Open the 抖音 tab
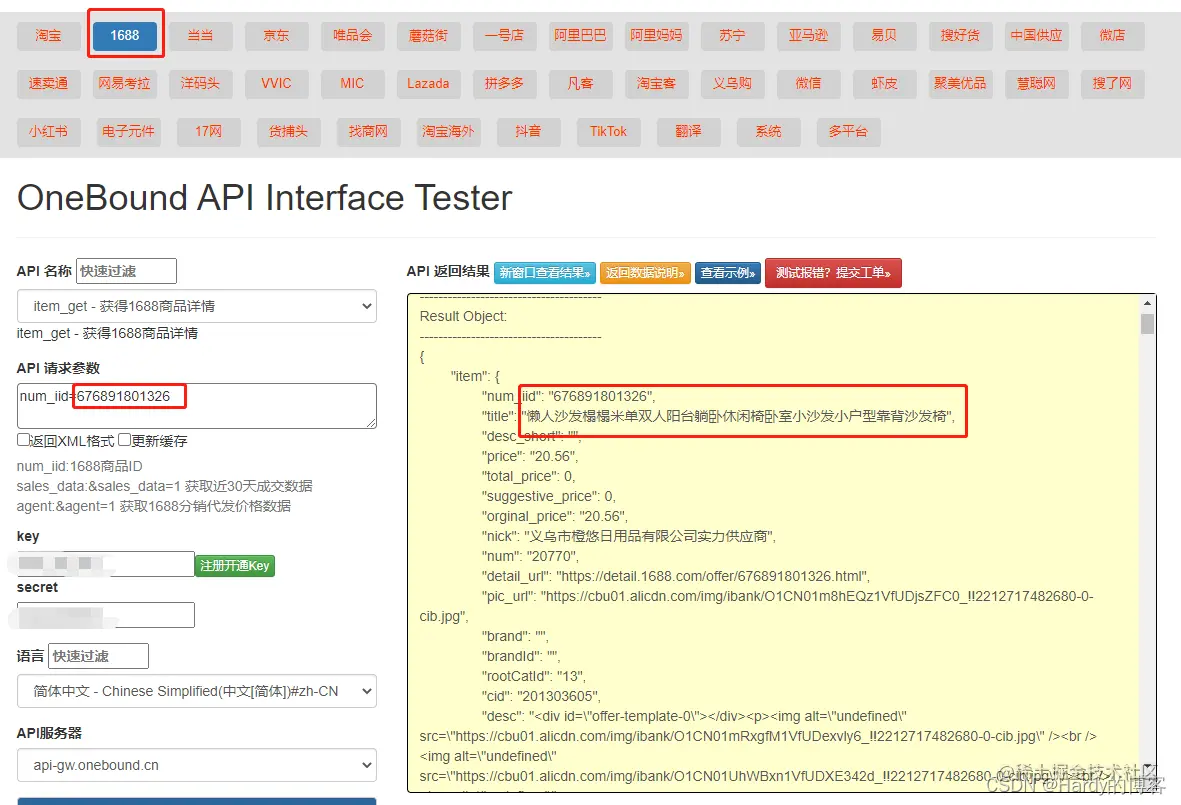This screenshot has width=1181, height=805. pyautogui.click(x=529, y=132)
